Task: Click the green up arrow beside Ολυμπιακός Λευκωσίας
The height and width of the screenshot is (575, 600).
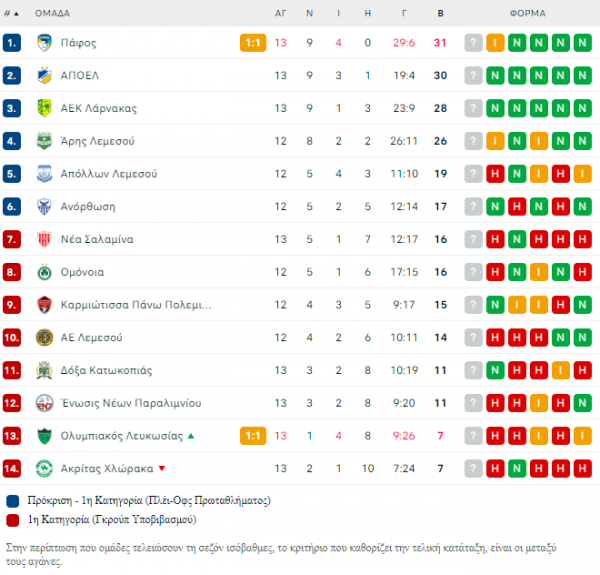Action: pos(191,436)
